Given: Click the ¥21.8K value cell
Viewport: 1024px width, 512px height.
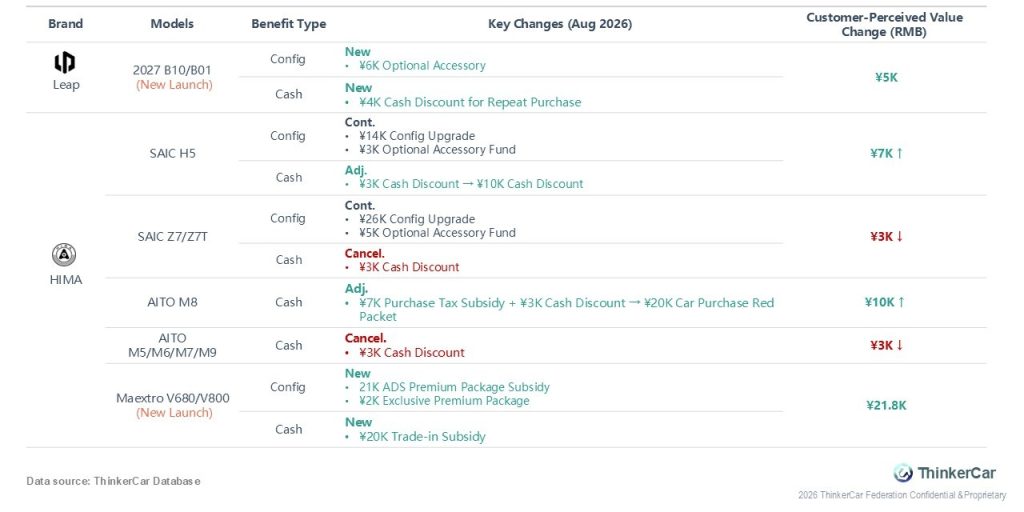Looking at the screenshot, I should pyautogui.click(x=886, y=406).
